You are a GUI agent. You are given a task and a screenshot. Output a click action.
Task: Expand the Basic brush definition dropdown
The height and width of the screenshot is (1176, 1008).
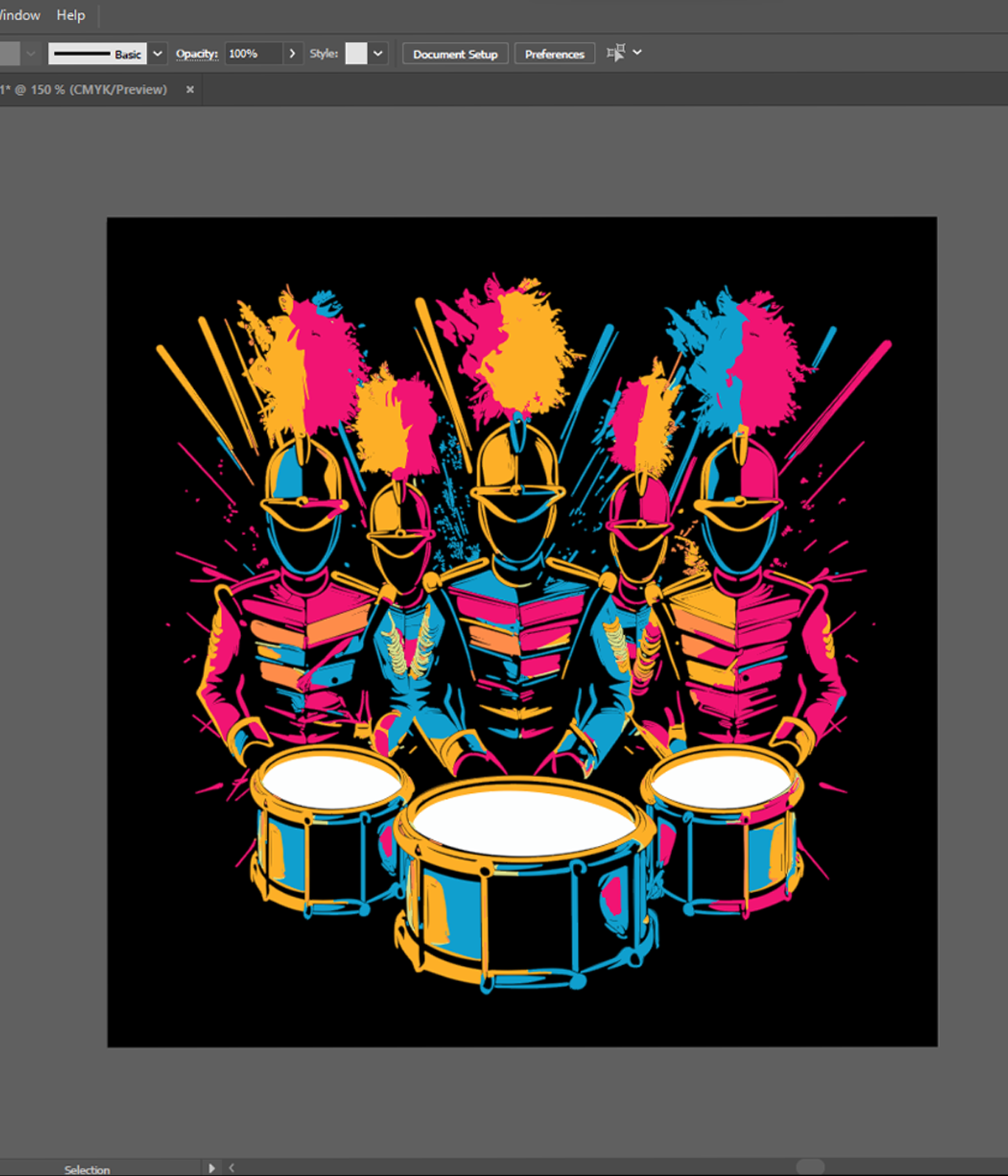[x=158, y=54]
